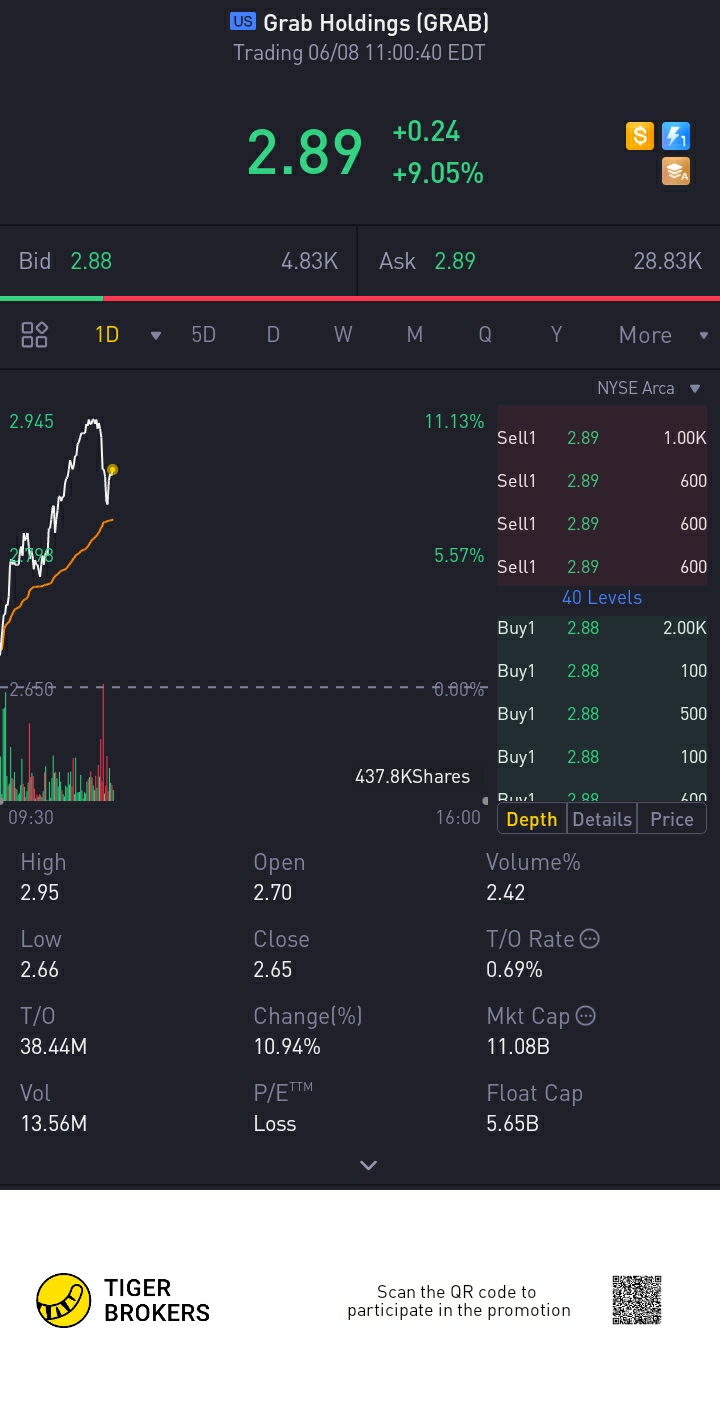Tap the orange stacked layers icon
This screenshot has width=720, height=1411.
pos(676,172)
